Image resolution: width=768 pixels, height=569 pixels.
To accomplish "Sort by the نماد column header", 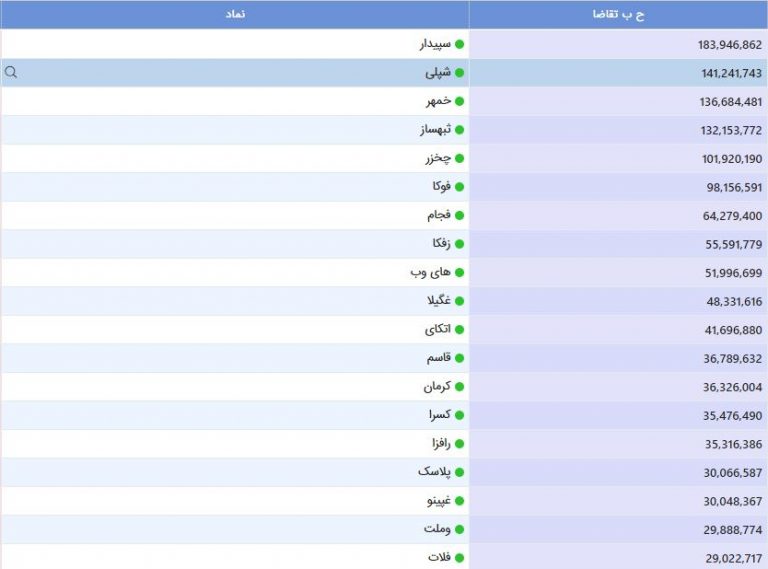I will pos(235,14).
